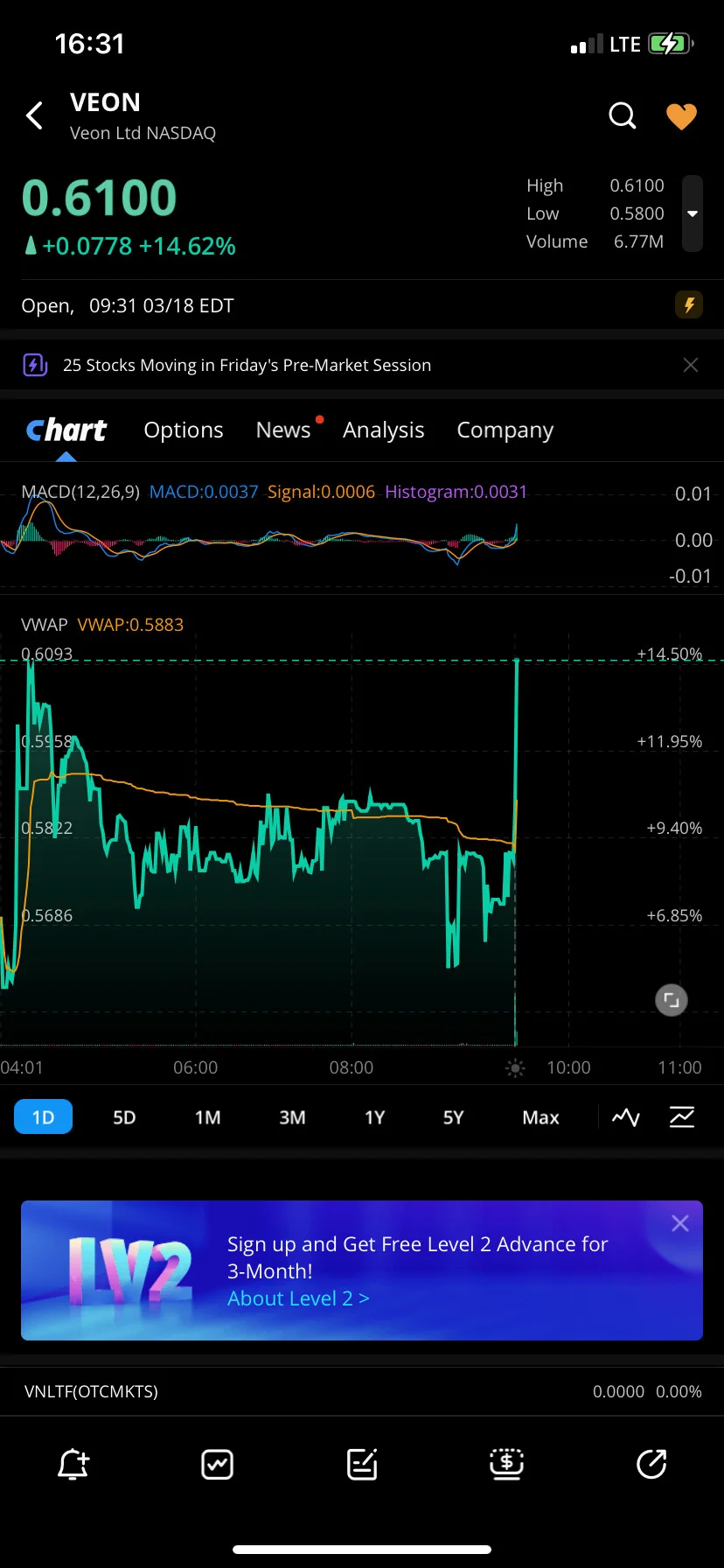
Task: Tap the current price 0.6100
Action: pos(99,198)
